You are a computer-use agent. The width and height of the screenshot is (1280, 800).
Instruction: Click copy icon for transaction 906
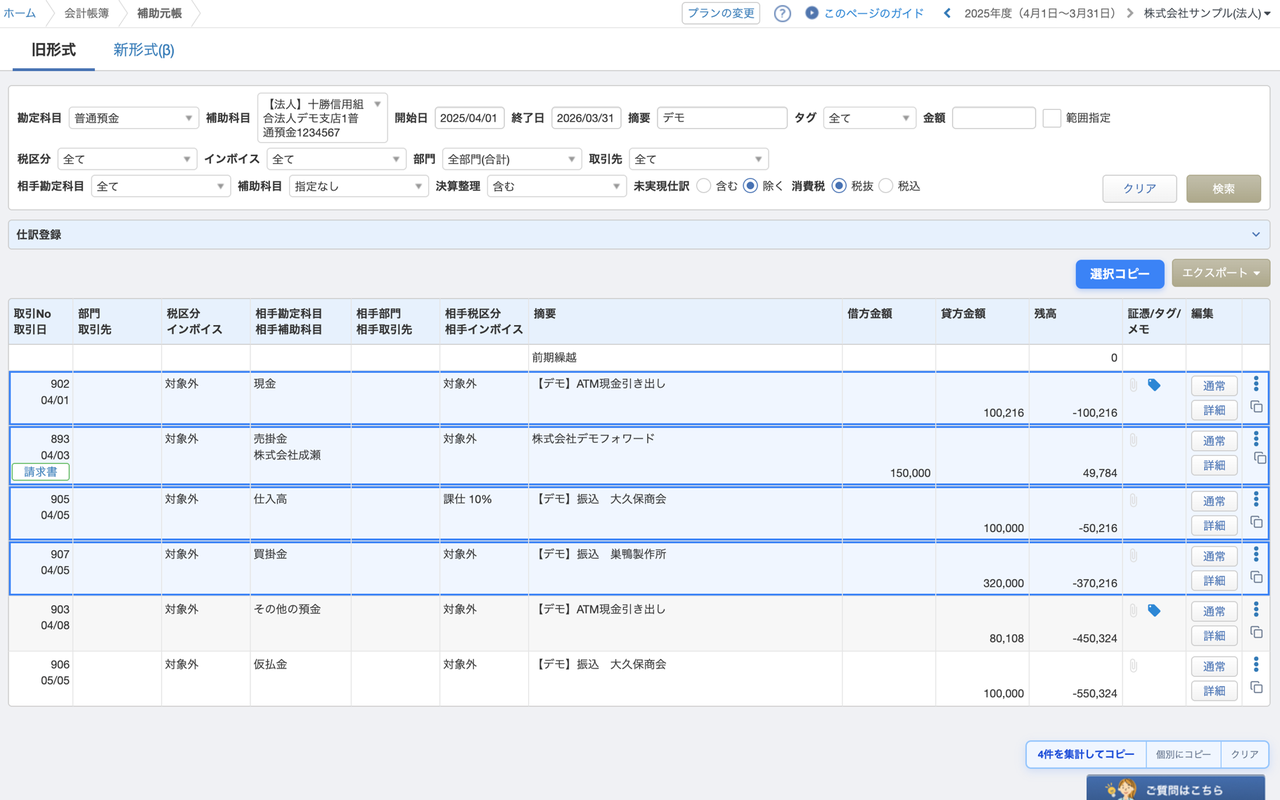1257,687
